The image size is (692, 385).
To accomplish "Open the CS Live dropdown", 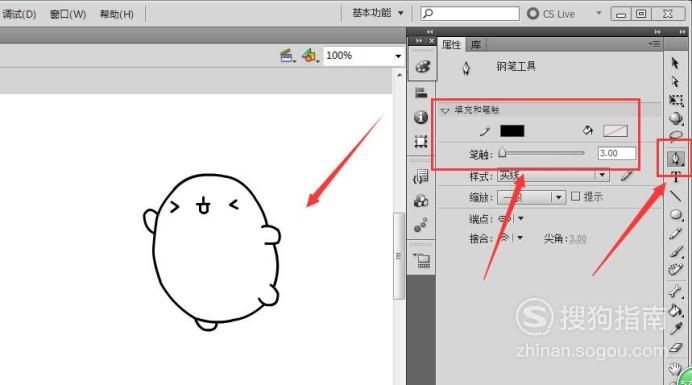I will (x=598, y=13).
